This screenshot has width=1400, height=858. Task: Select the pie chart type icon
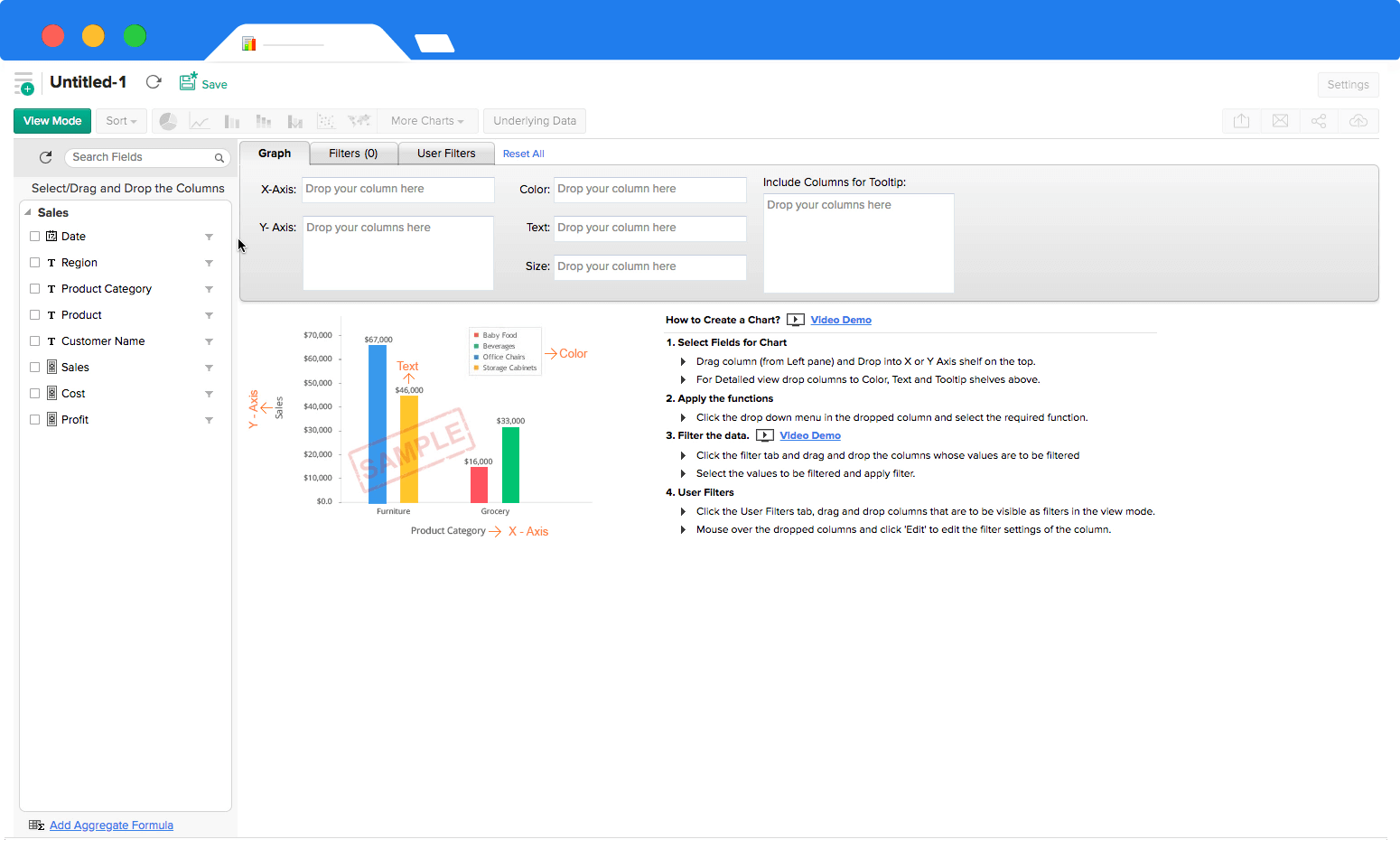(x=168, y=121)
